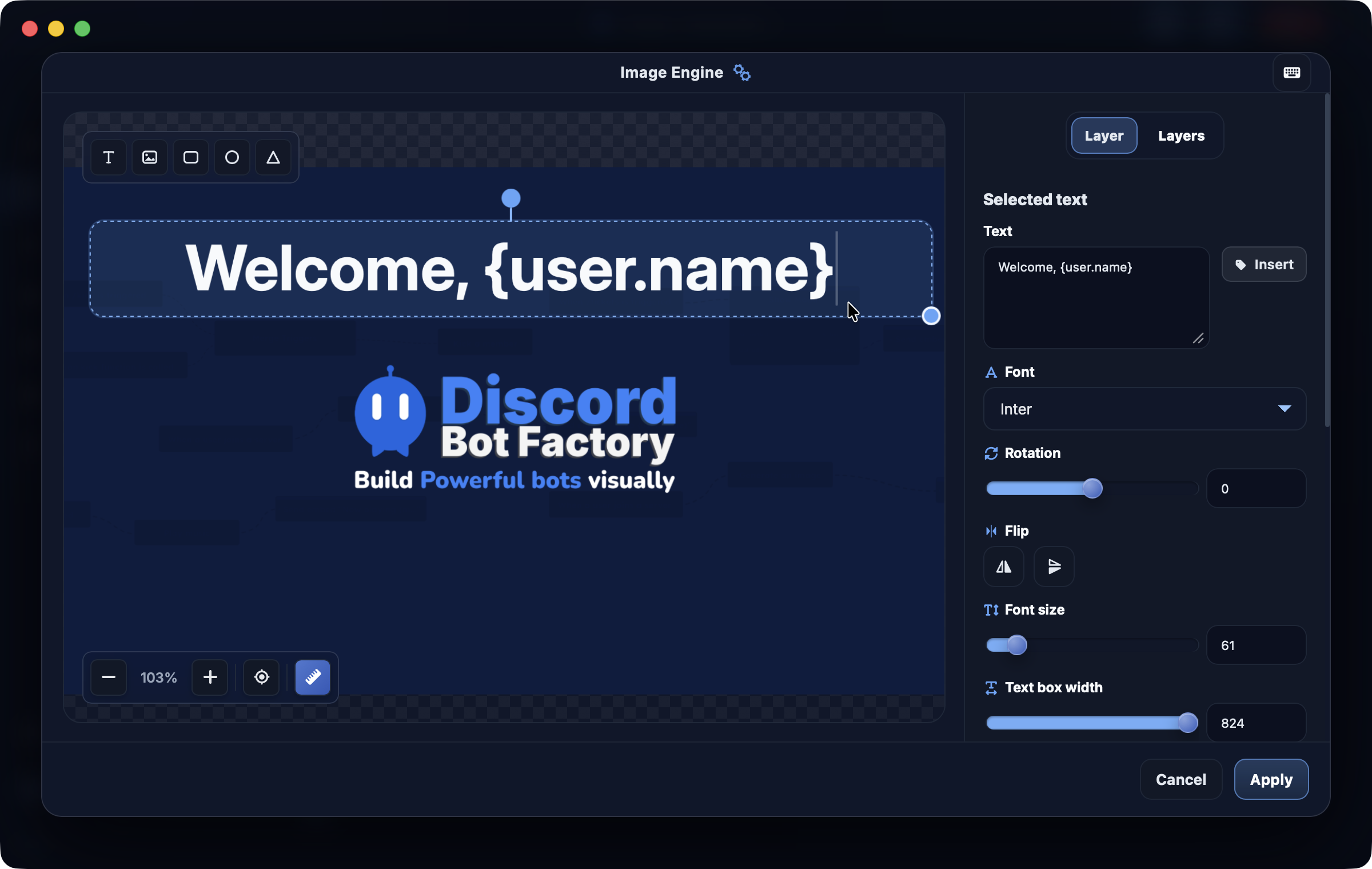This screenshot has width=1372, height=869.
Task: Click the Rotation icon label
Action: coord(991,453)
